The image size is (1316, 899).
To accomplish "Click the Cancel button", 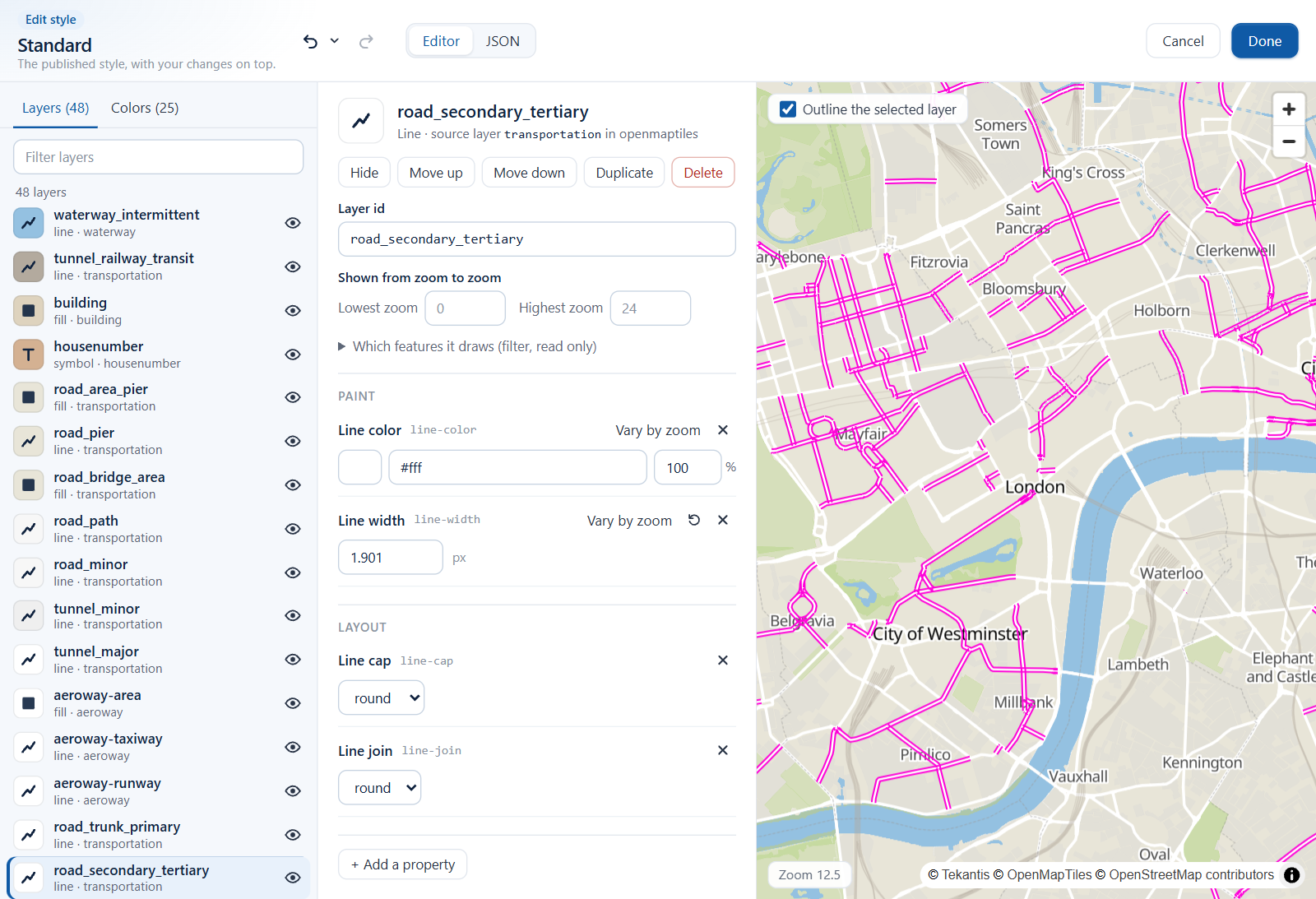I will [x=1183, y=41].
